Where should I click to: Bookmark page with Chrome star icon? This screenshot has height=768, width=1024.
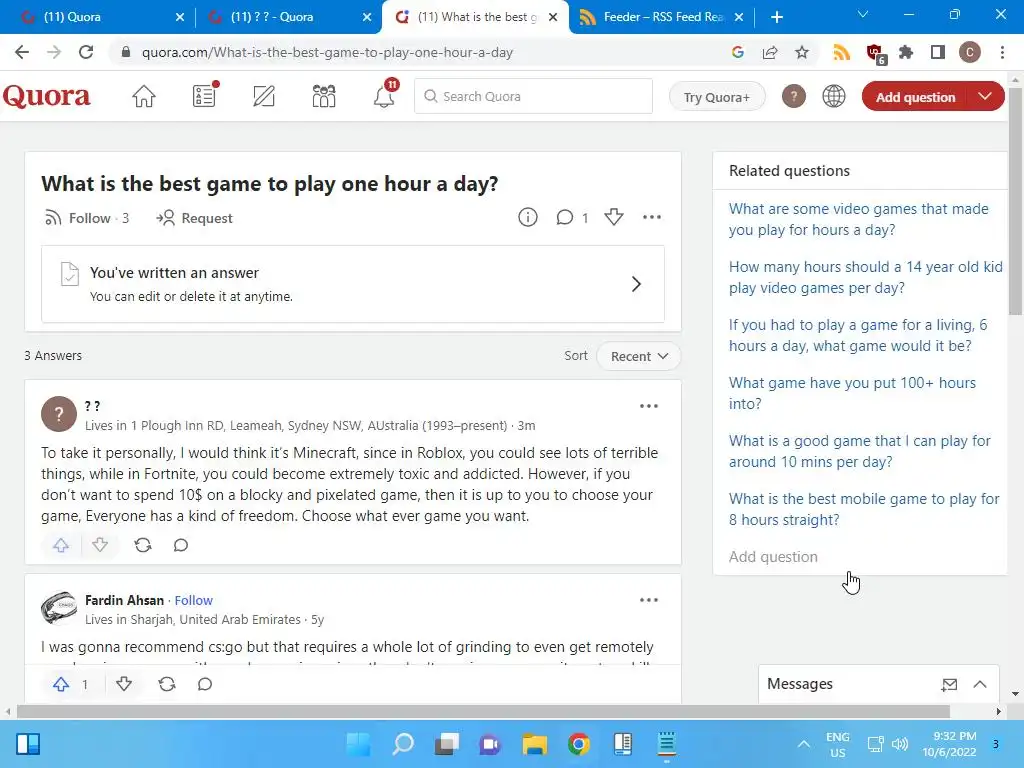[802, 52]
